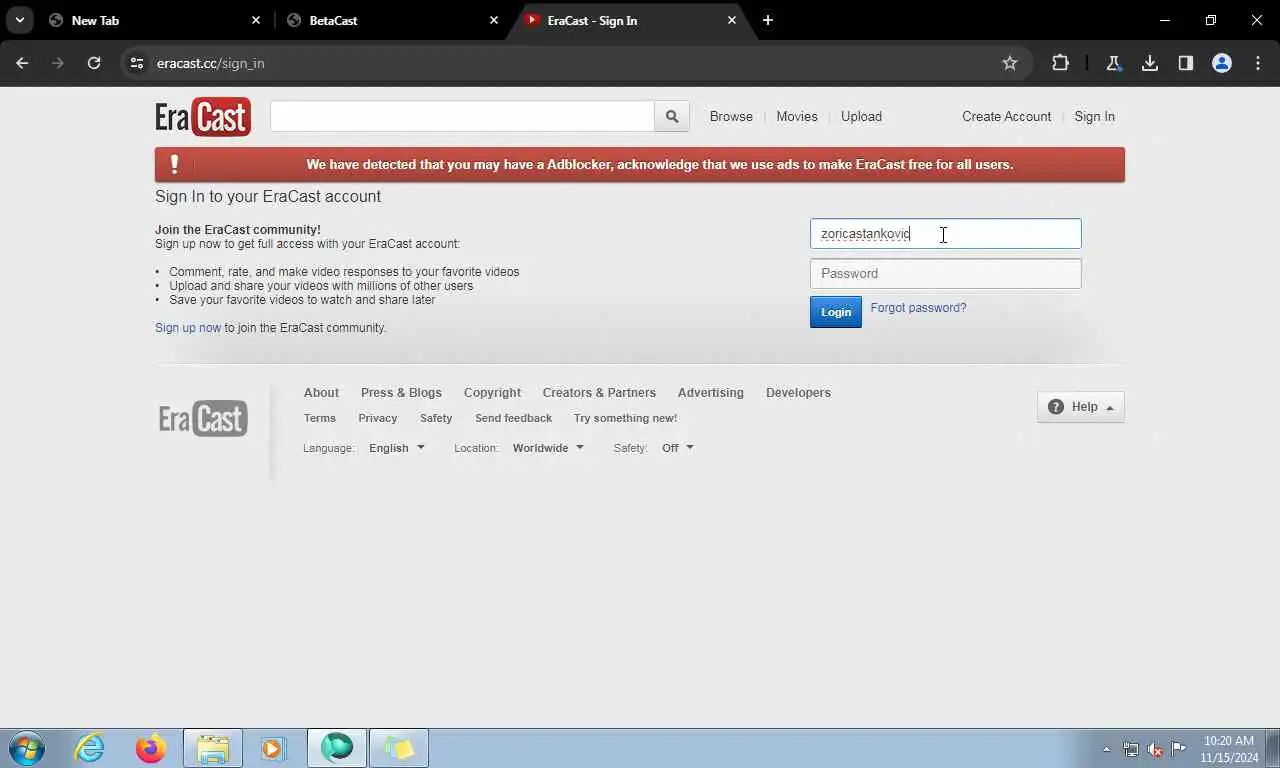Click the gray EraCast footer logo
The width and height of the screenshot is (1280, 768).
click(x=203, y=418)
